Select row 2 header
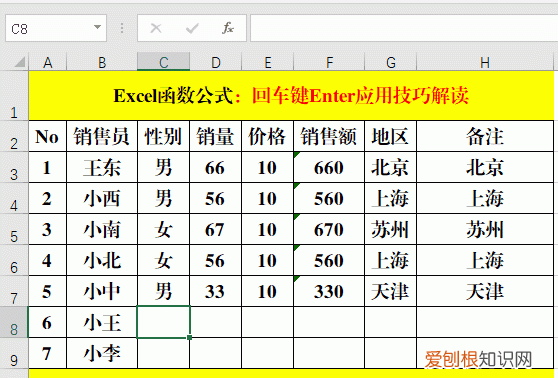Image resolution: width=558 pixels, height=378 pixels. coord(14,136)
